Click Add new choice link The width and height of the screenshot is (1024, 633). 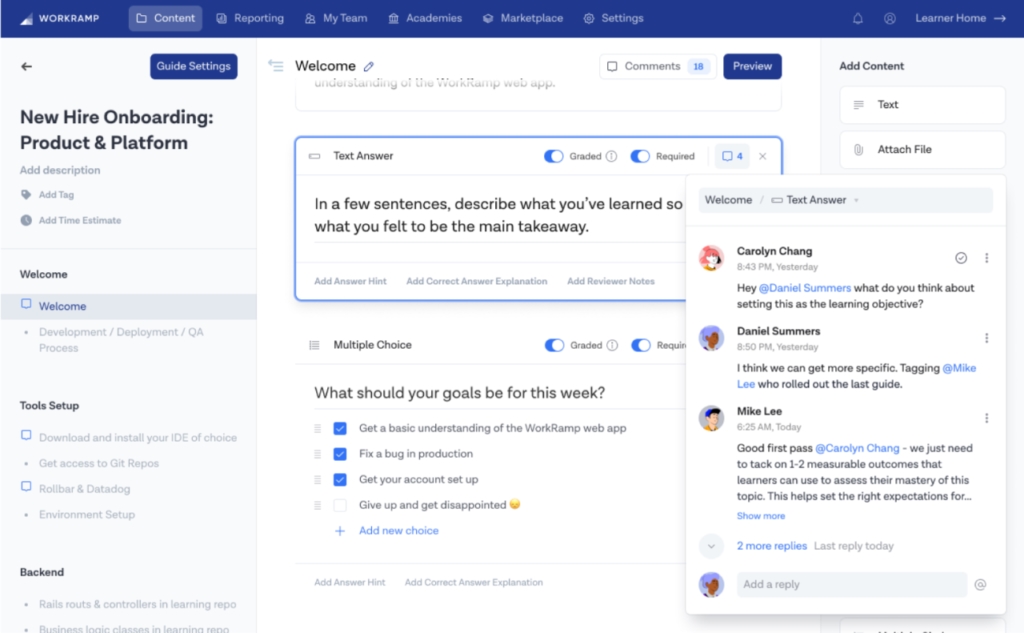click(x=398, y=531)
